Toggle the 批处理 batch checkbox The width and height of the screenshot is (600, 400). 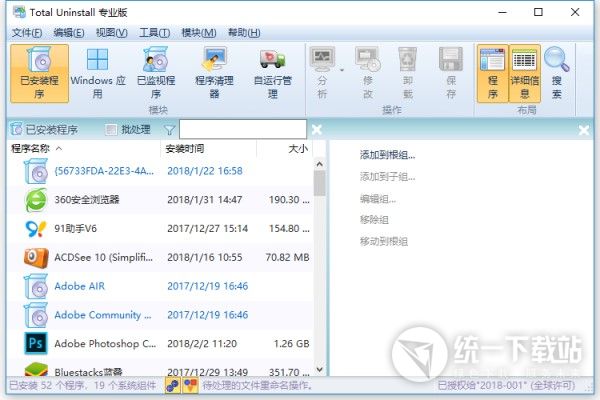pos(112,130)
